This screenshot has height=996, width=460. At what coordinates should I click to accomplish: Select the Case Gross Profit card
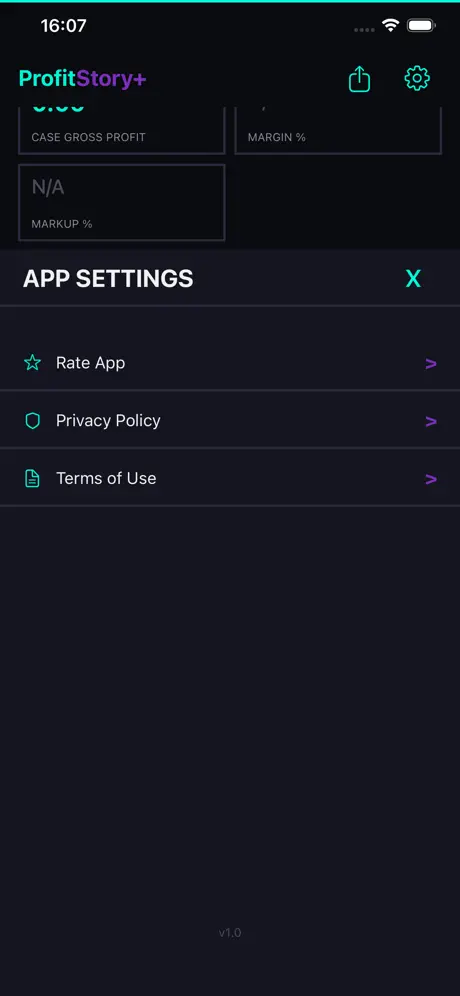click(122, 130)
